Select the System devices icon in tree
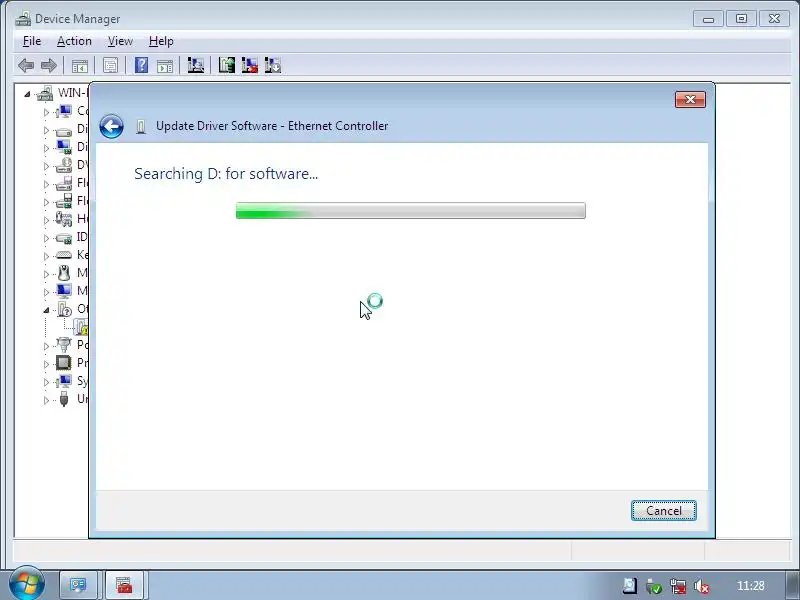This screenshot has width=800, height=600. (x=64, y=381)
